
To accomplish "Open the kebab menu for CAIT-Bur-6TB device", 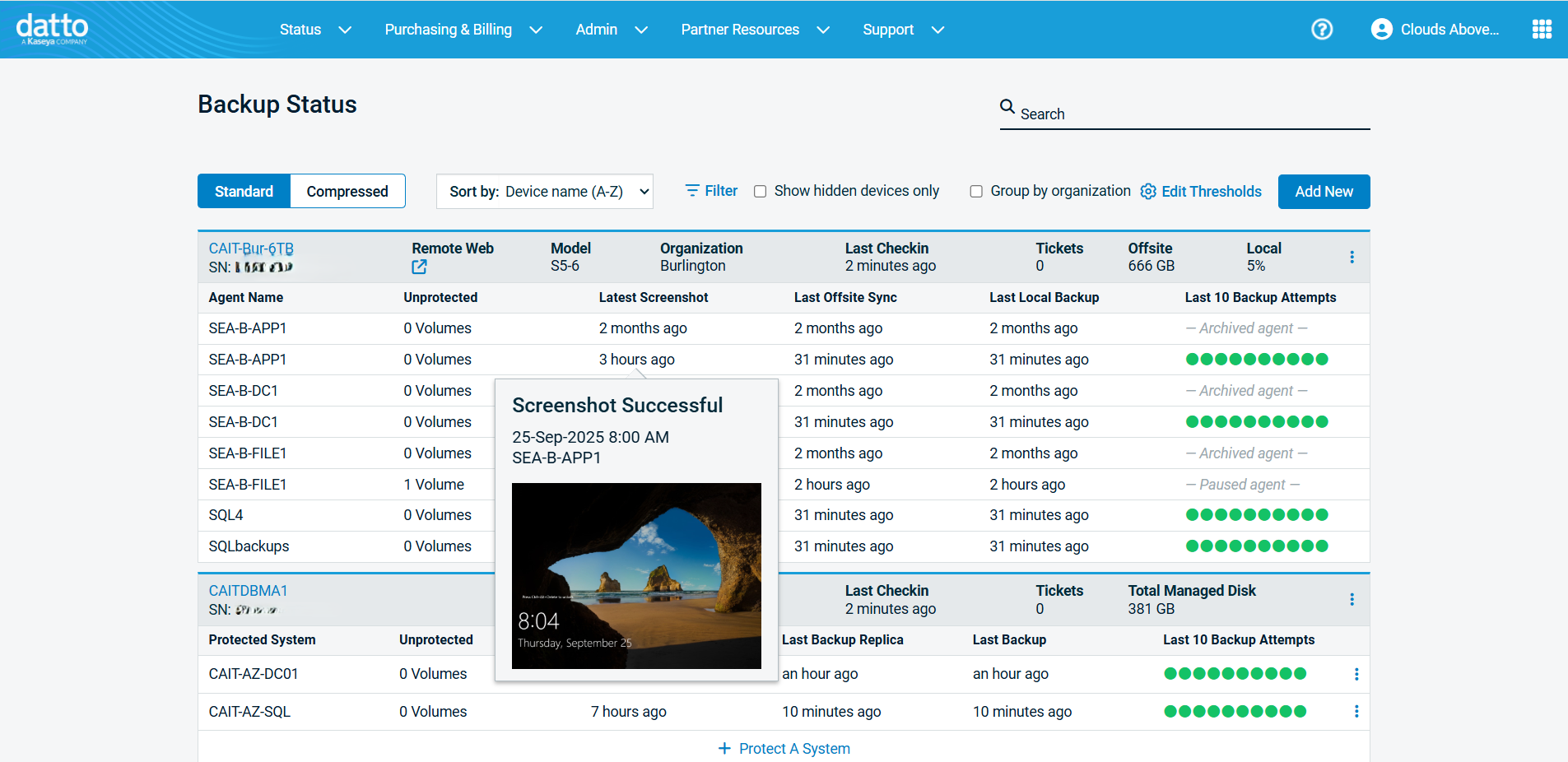I will click(x=1351, y=256).
